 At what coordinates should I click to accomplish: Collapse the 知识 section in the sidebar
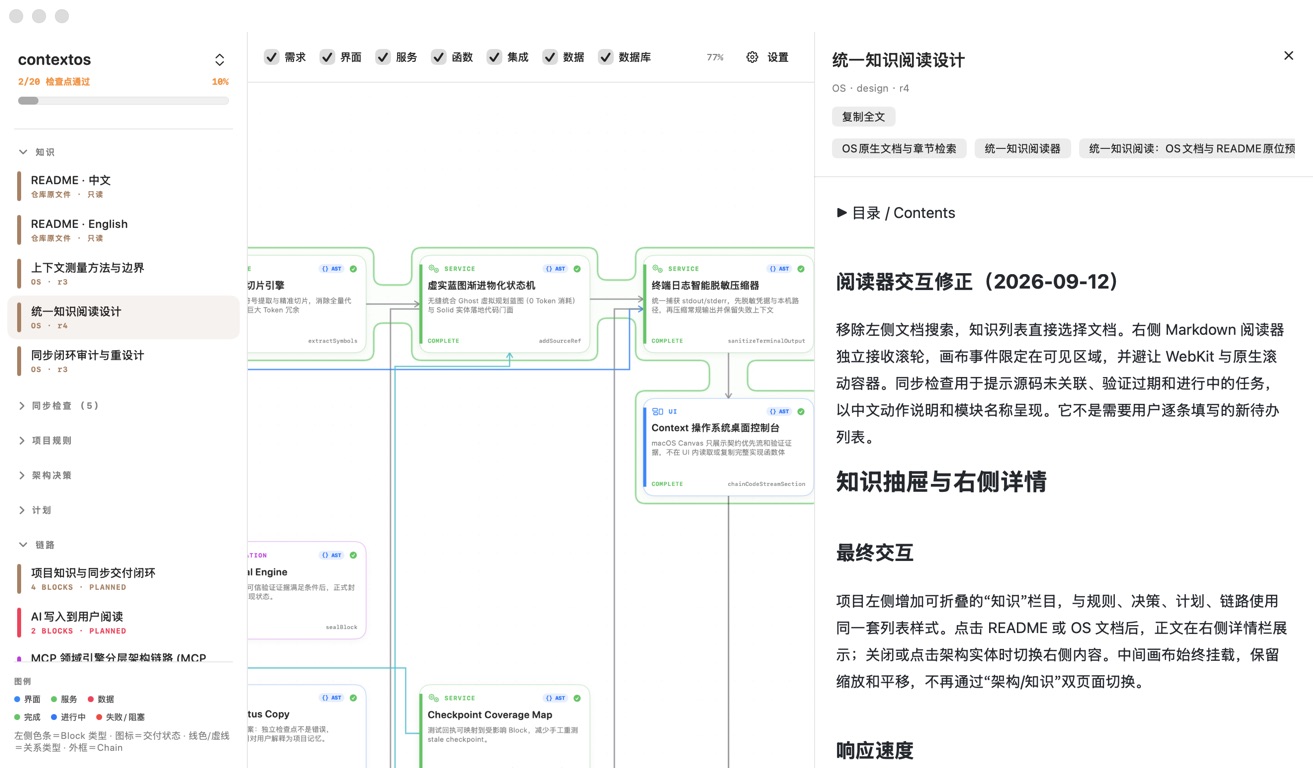tap(23, 152)
